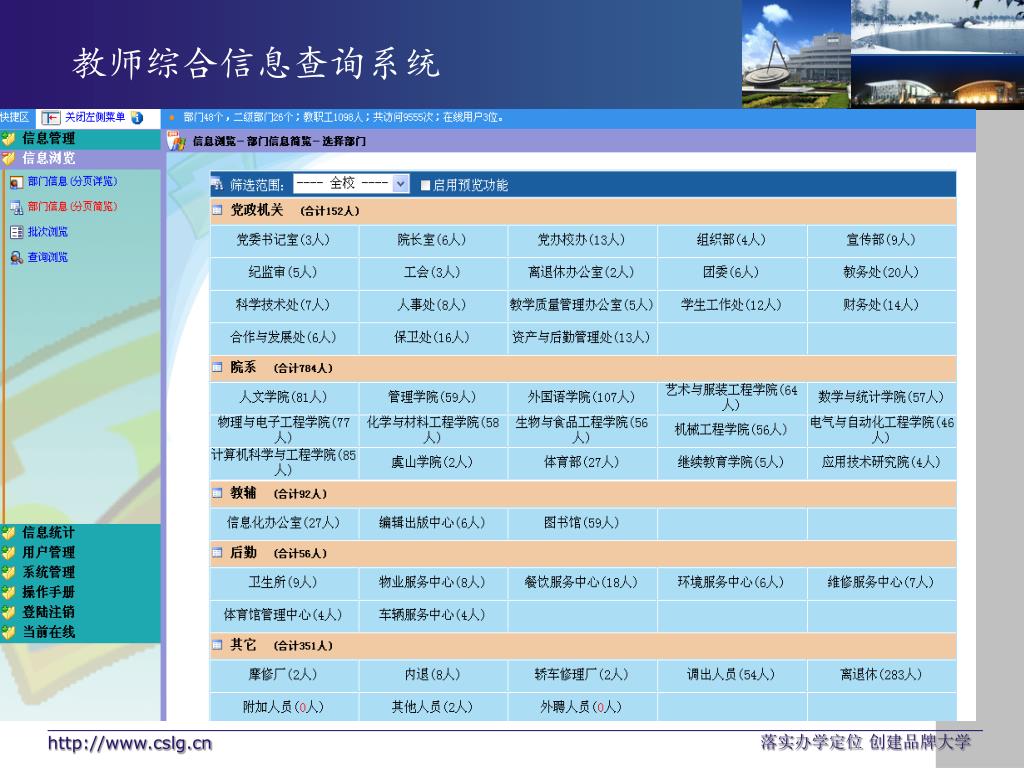Select 离退休(283人)
The image size is (1024, 768).
click(x=881, y=675)
